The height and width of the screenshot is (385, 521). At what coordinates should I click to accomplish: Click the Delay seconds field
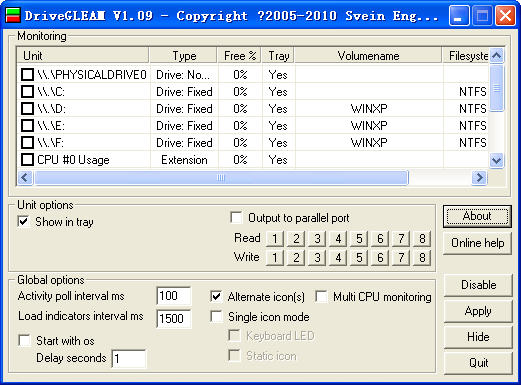[129, 359]
